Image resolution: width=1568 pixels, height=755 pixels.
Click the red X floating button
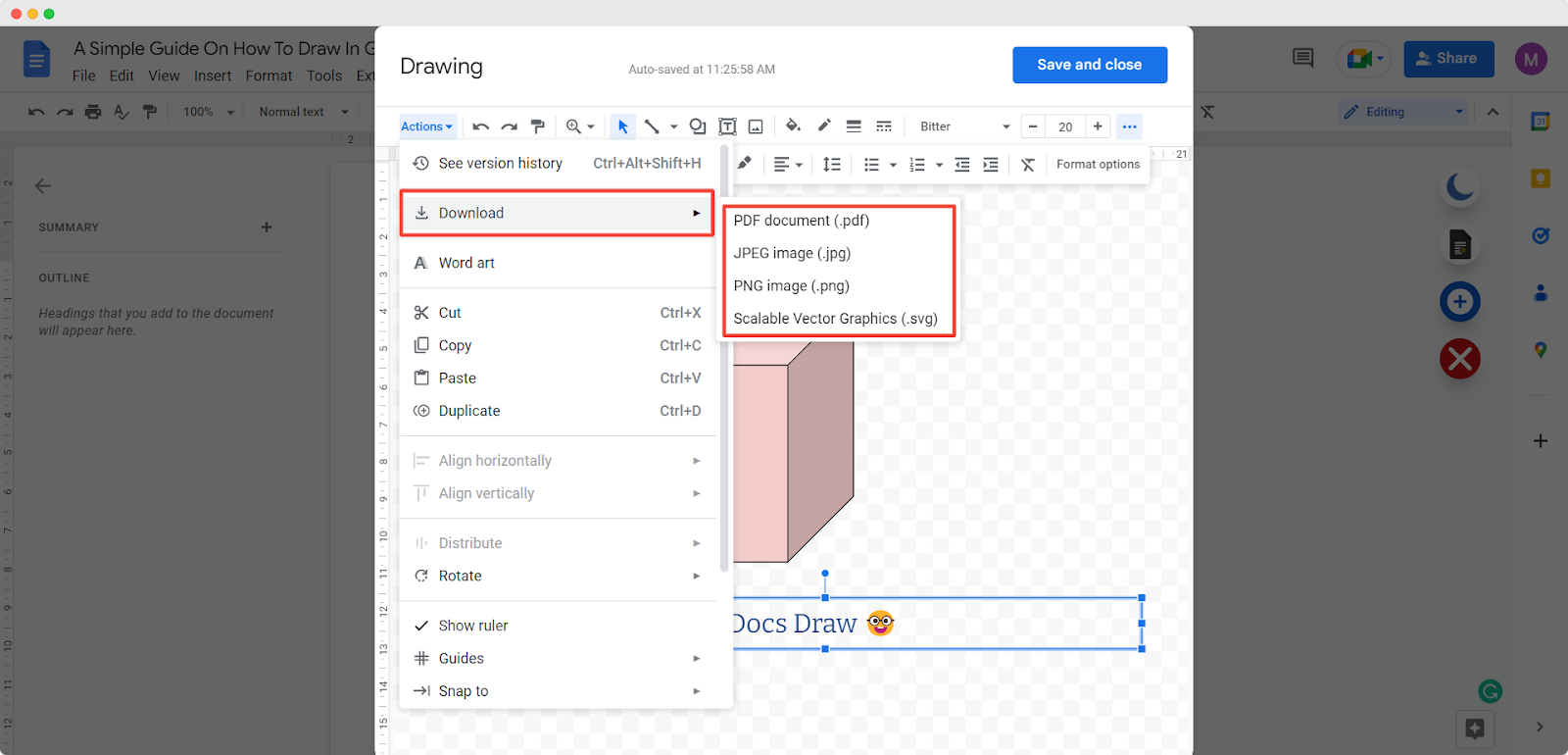click(x=1460, y=359)
